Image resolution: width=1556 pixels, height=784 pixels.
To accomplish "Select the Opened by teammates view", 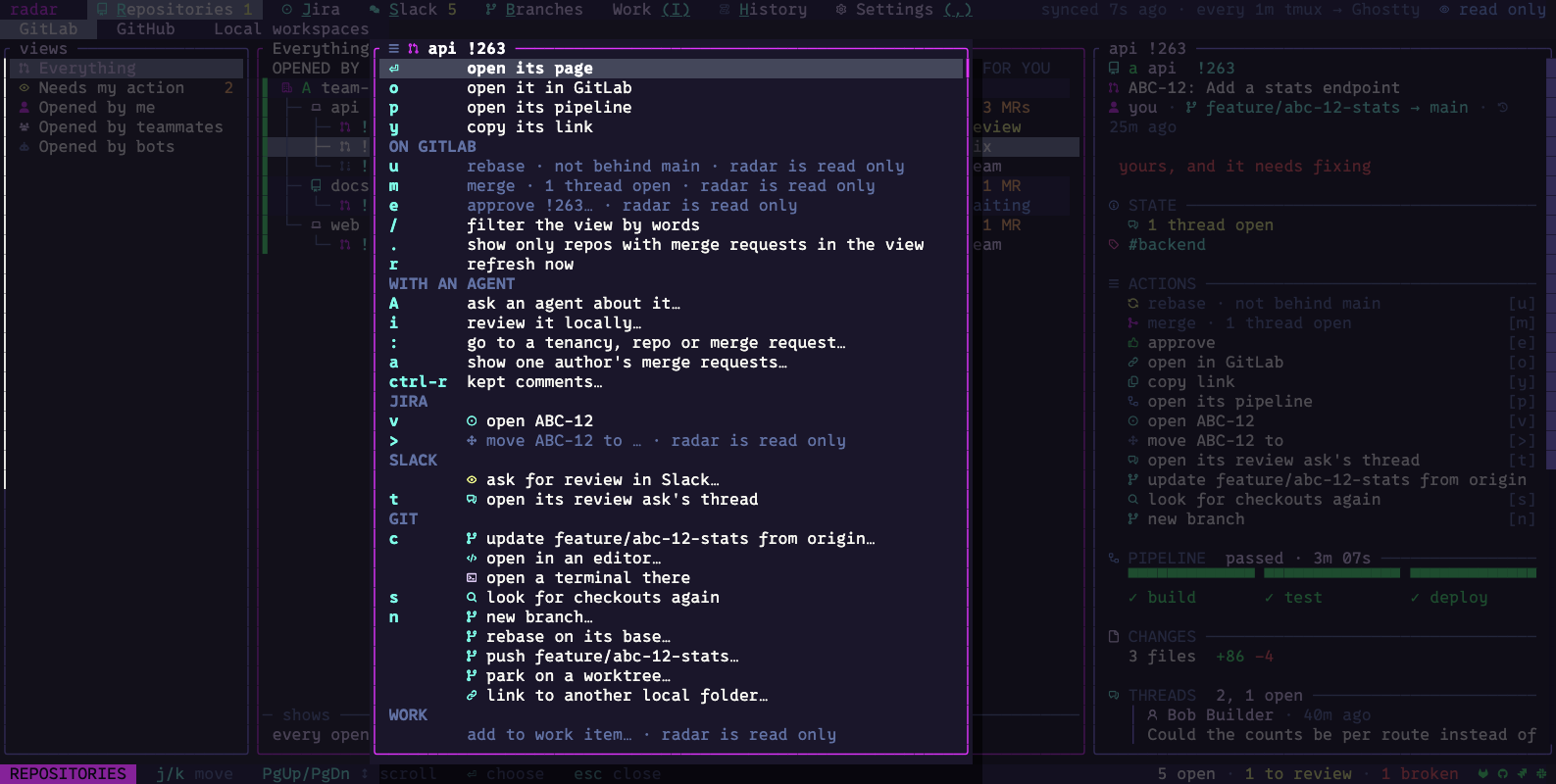I will click(126, 127).
